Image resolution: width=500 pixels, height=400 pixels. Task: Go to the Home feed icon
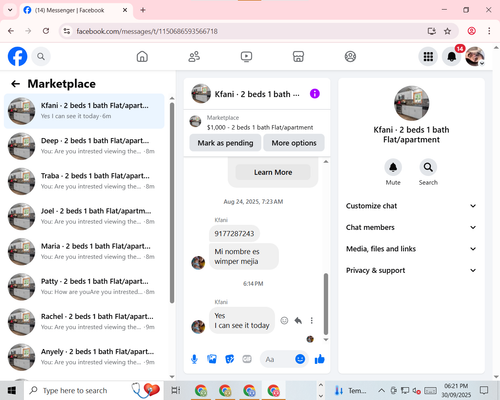[x=142, y=56]
